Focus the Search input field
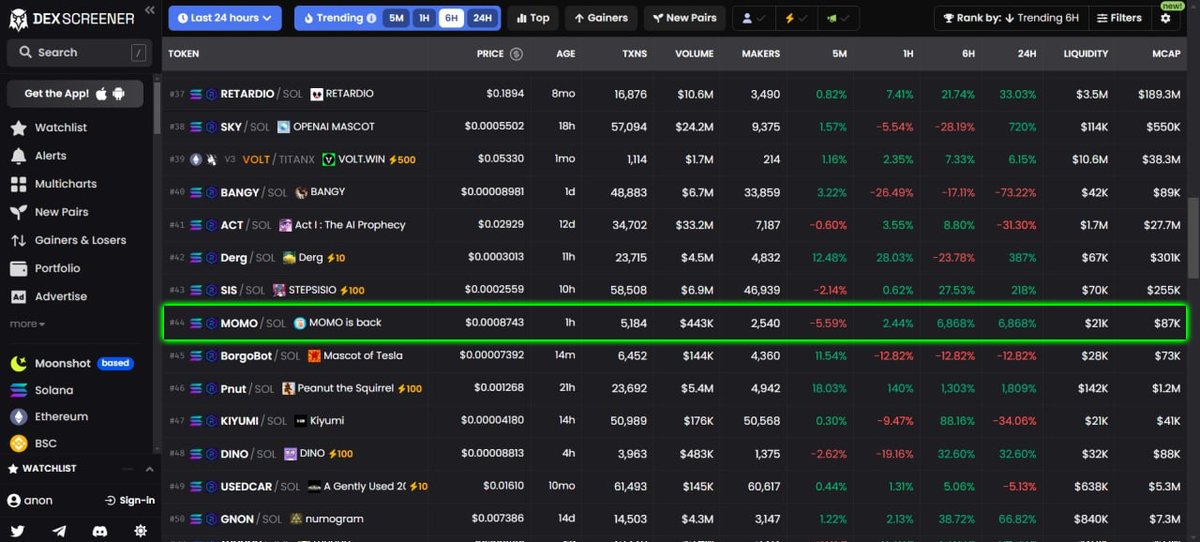 pyautogui.click(x=79, y=52)
